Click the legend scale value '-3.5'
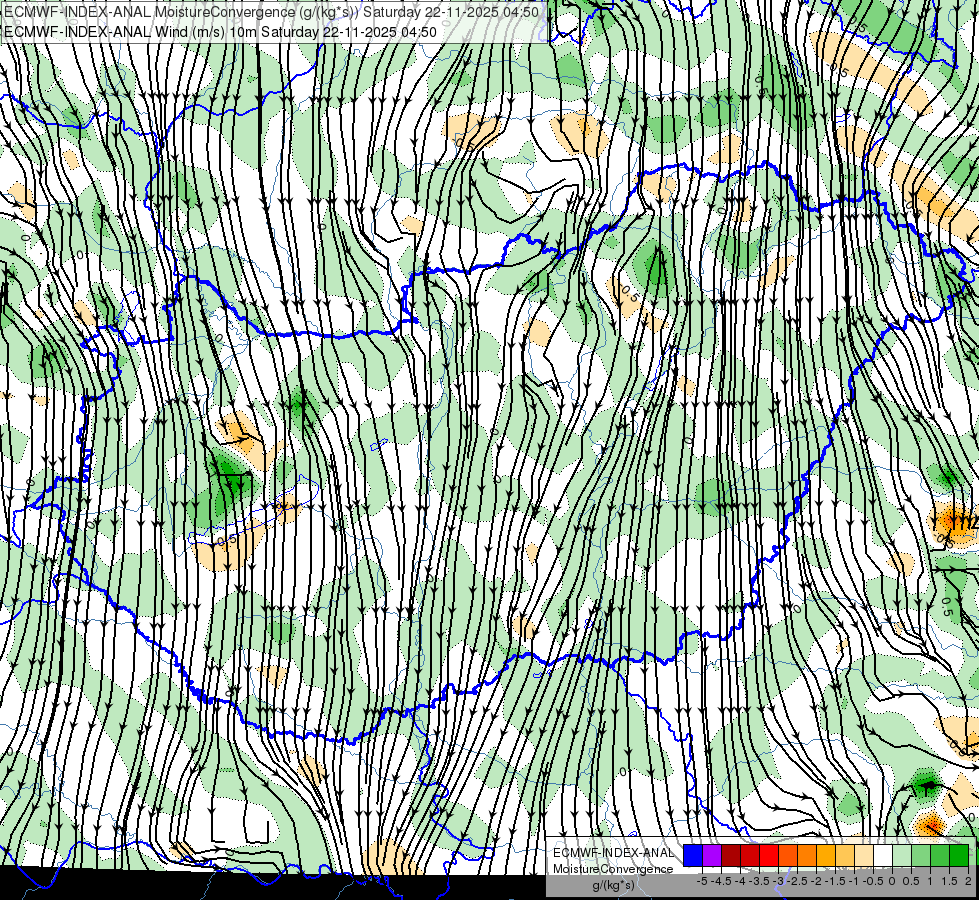The height and width of the screenshot is (900, 979). [759, 881]
